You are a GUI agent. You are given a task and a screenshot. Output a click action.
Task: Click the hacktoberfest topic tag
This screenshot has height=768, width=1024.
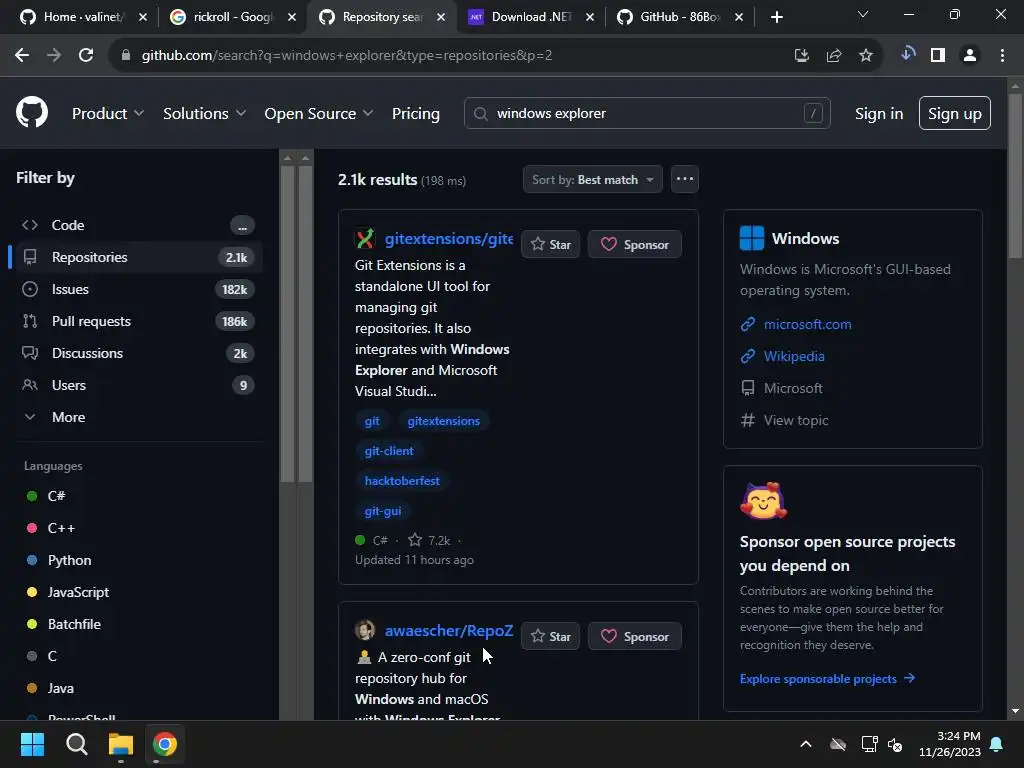(x=402, y=481)
